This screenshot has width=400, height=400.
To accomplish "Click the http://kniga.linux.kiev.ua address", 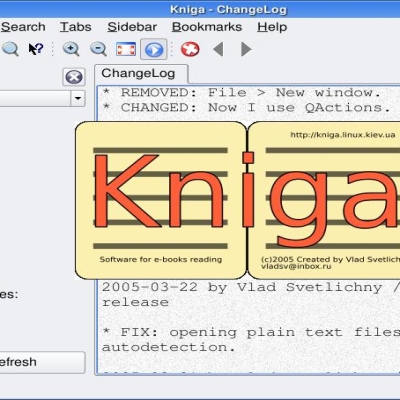I will 343,135.
